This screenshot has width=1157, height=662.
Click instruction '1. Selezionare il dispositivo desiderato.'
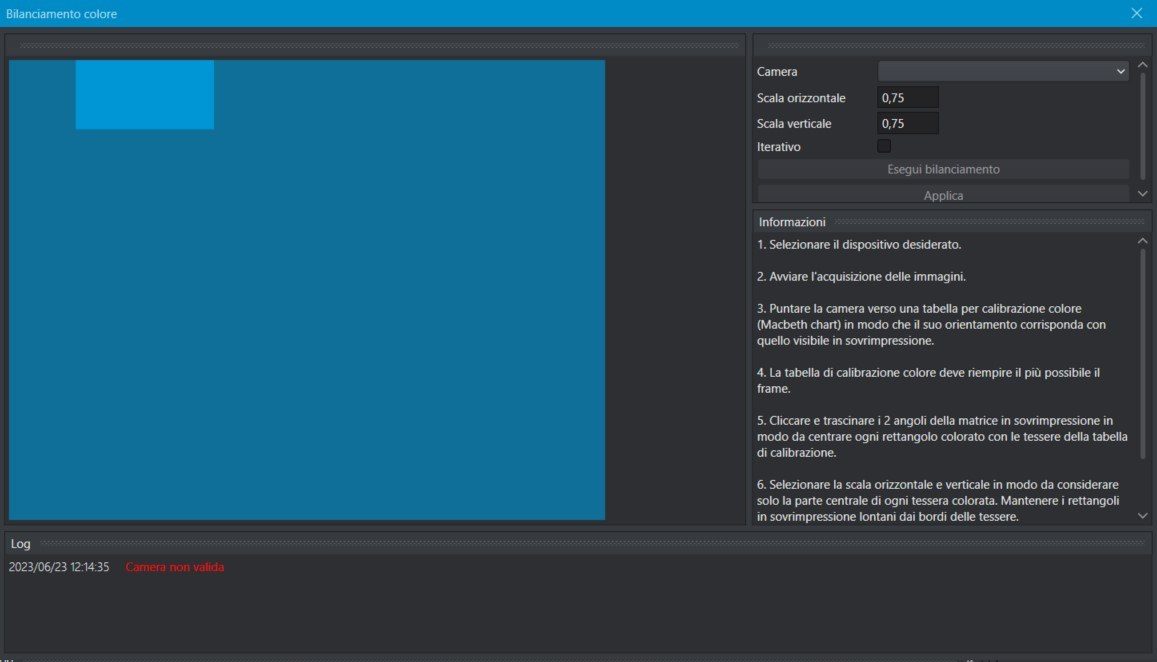(x=859, y=244)
